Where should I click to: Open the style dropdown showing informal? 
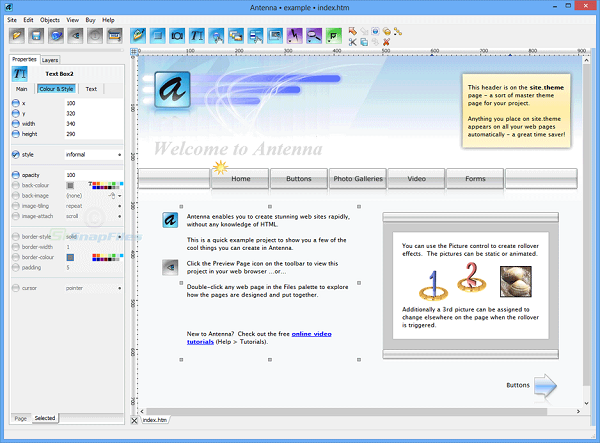pos(94,155)
